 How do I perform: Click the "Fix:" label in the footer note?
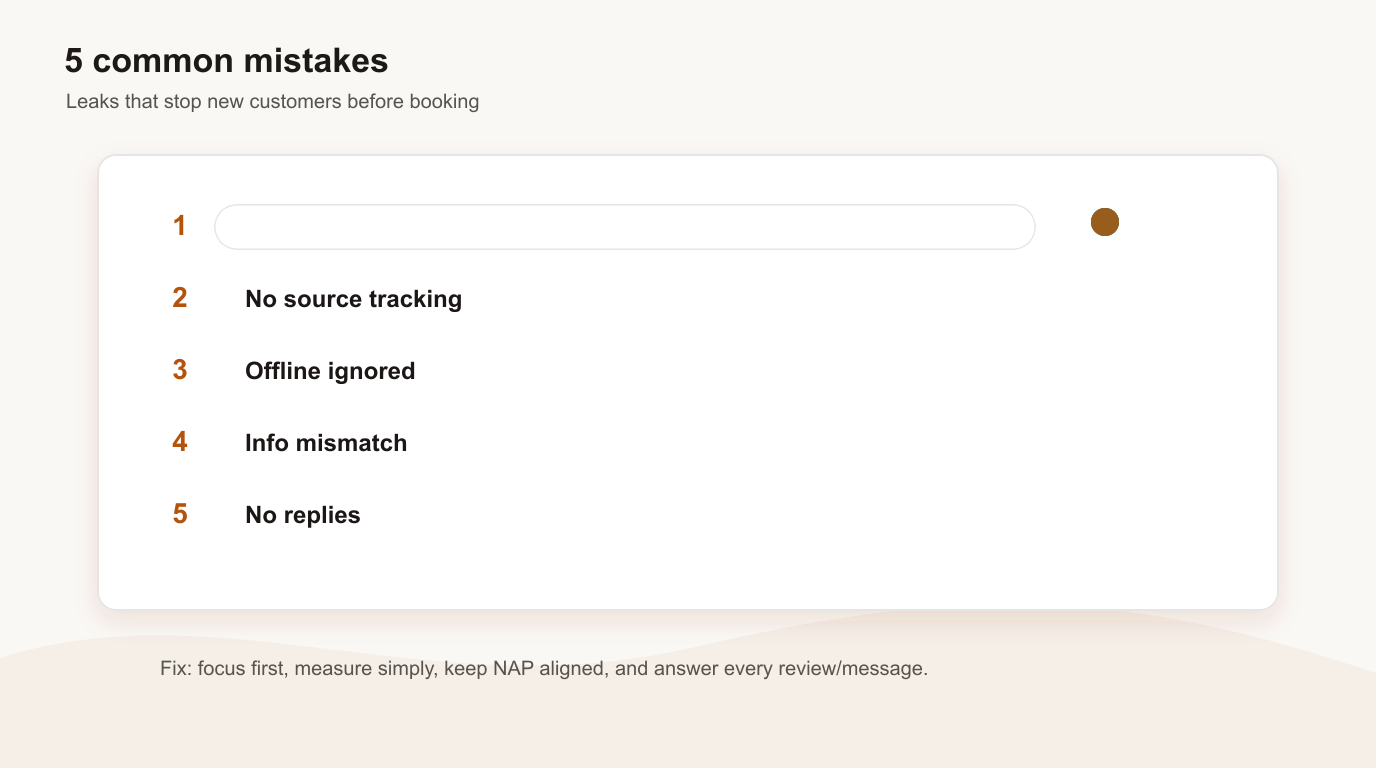(176, 668)
